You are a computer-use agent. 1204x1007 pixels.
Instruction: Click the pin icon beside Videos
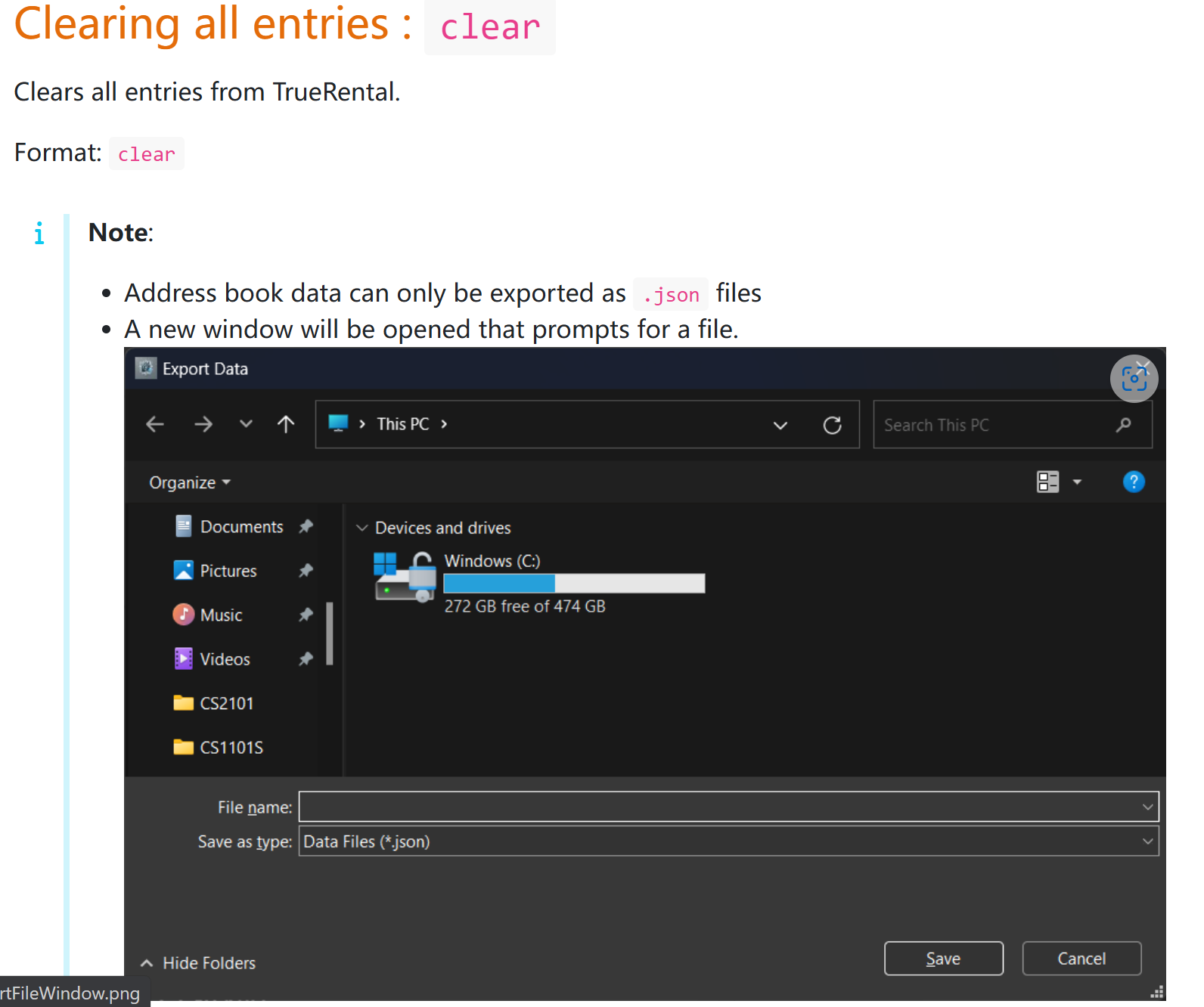[x=306, y=658]
